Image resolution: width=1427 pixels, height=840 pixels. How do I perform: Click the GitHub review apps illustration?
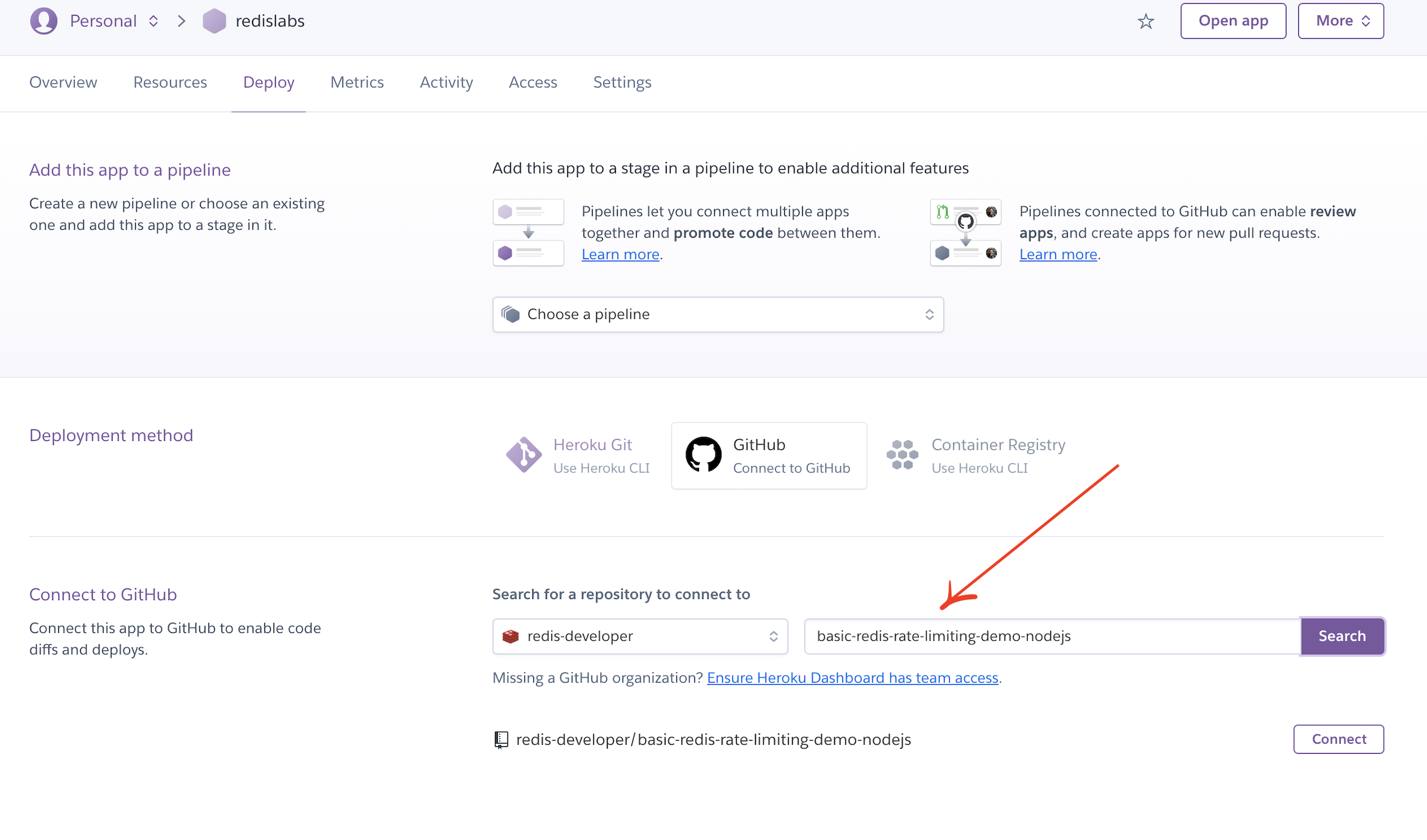(x=965, y=232)
